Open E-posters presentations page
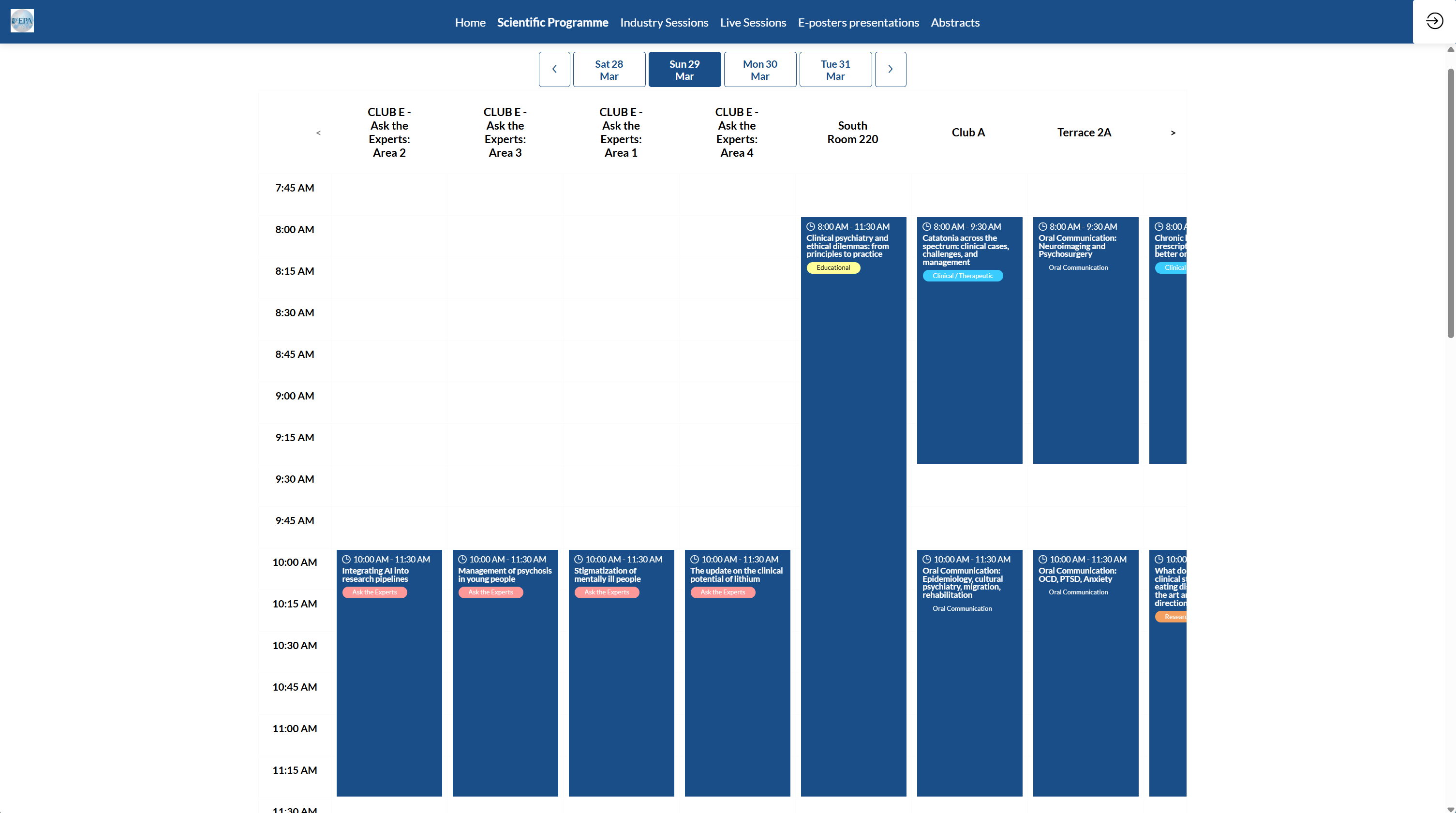The width and height of the screenshot is (1456, 813). 858,23
